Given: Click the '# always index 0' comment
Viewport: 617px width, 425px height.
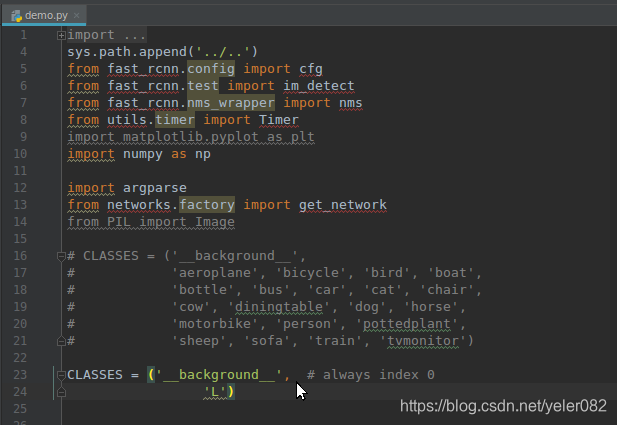Looking at the screenshot, I should click(370, 375).
